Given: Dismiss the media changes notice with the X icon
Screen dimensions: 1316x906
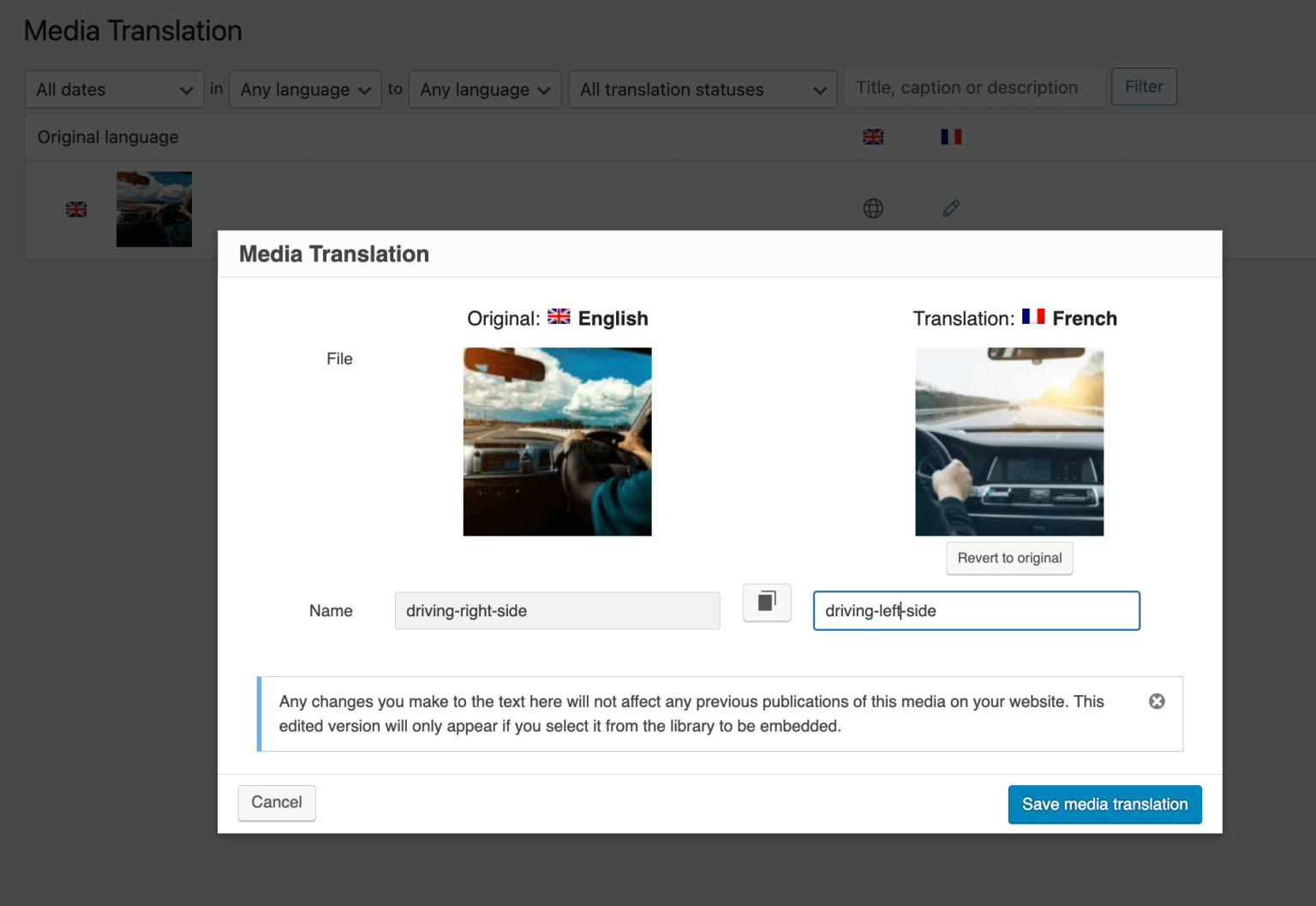Looking at the screenshot, I should point(1157,701).
